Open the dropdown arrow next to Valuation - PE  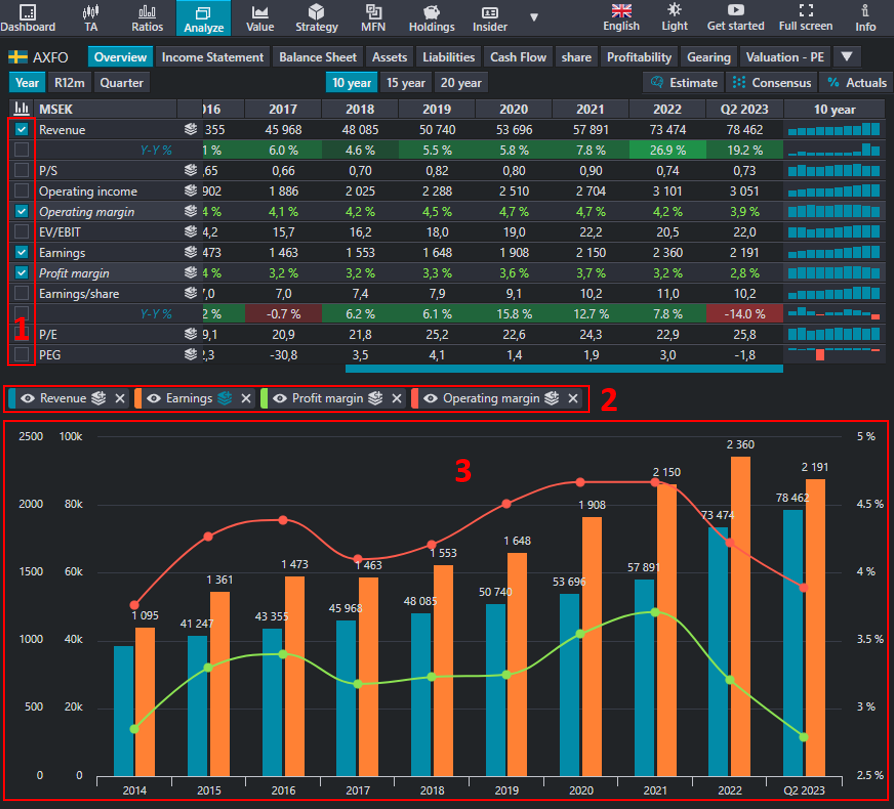(849, 57)
